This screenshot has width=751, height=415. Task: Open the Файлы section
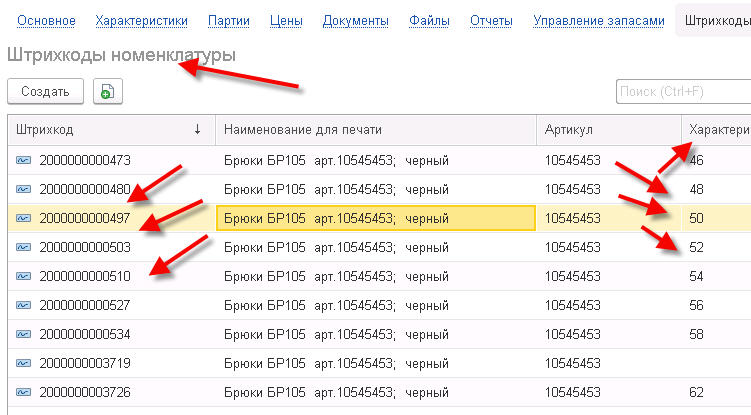pos(429,21)
